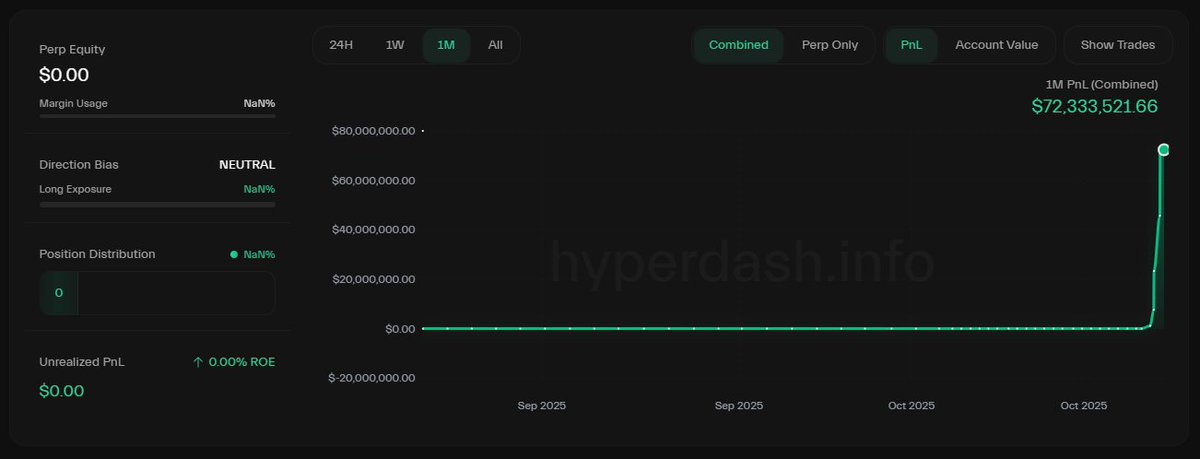The width and height of the screenshot is (1200, 459).
Task: Click the $-20,000,000.00 axis label
Action: pyautogui.click(x=371, y=378)
